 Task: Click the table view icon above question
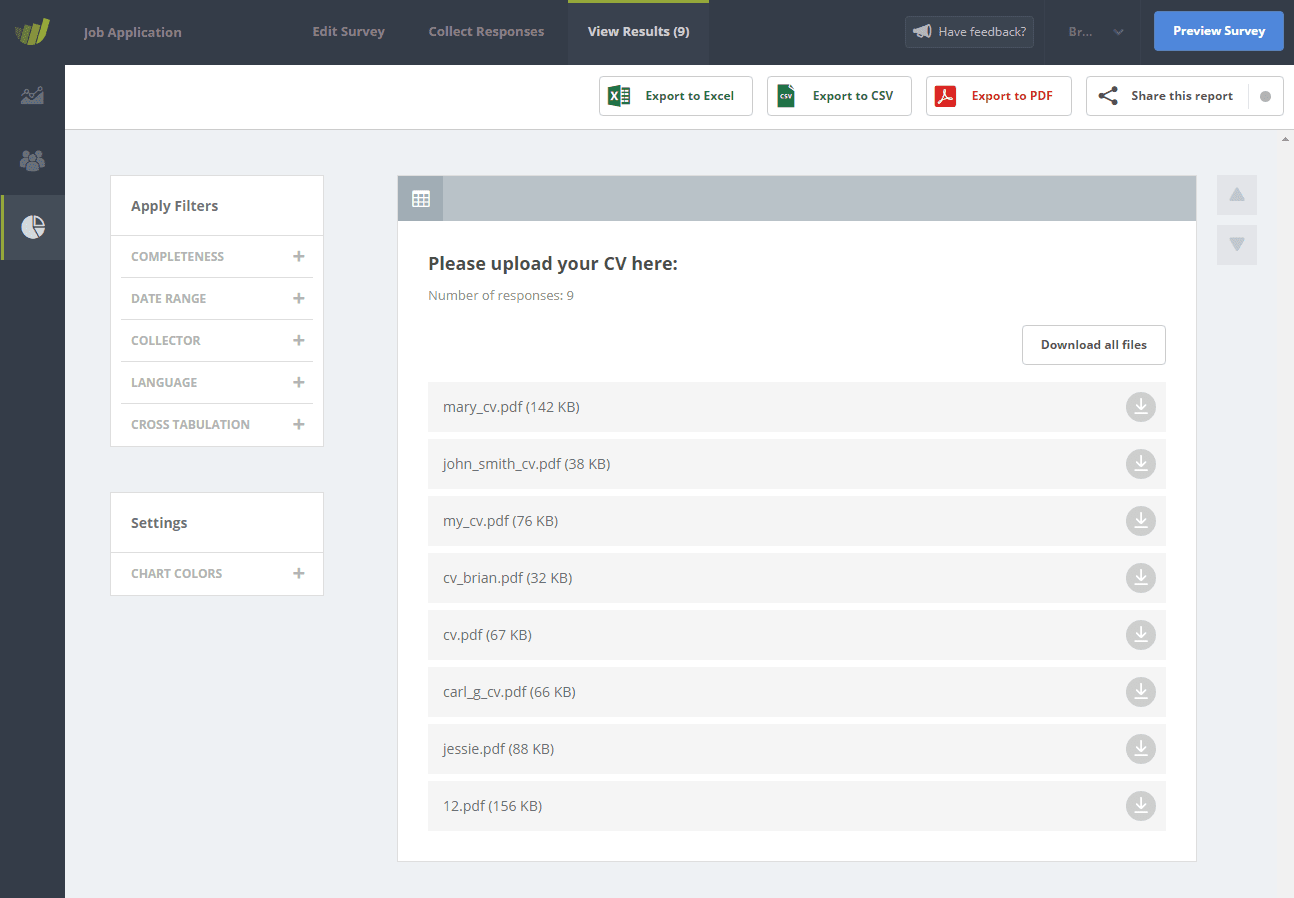(x=421, y=198)
